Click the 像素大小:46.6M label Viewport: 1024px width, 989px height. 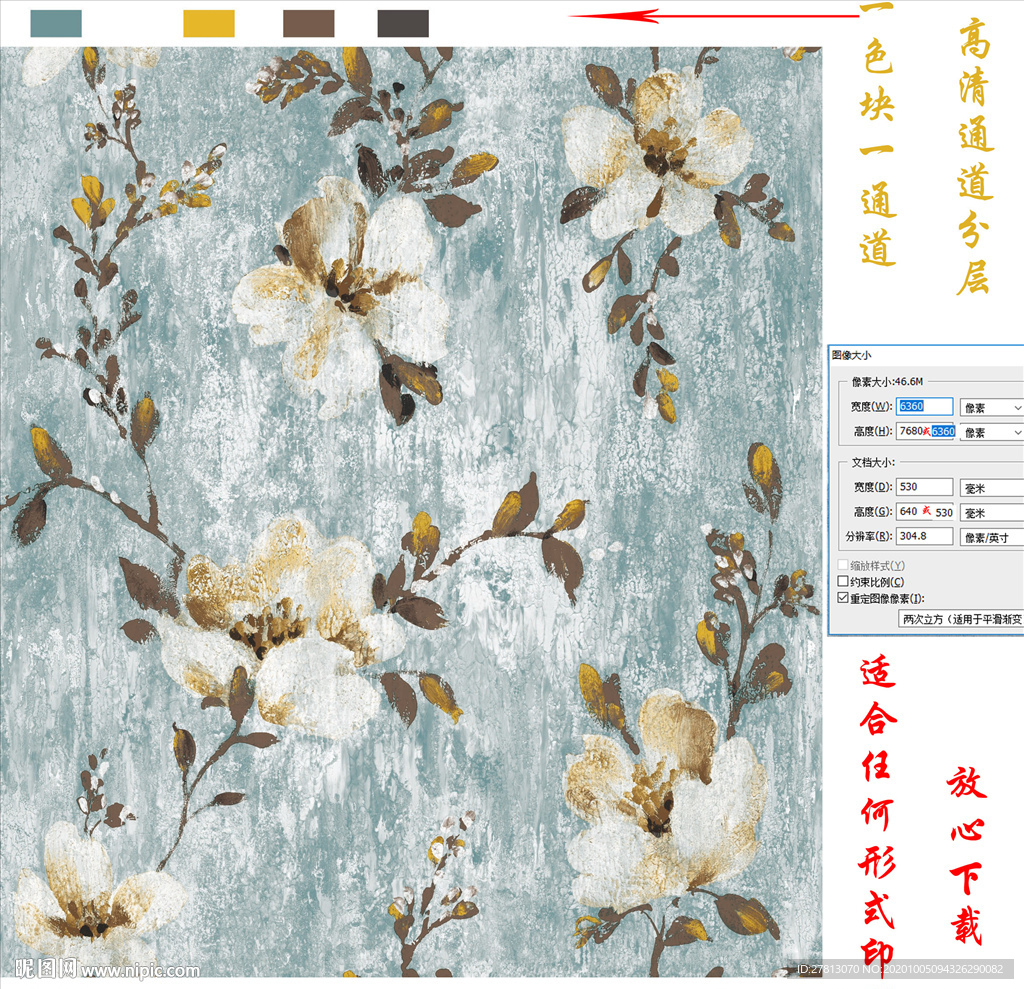click(887, 381)
